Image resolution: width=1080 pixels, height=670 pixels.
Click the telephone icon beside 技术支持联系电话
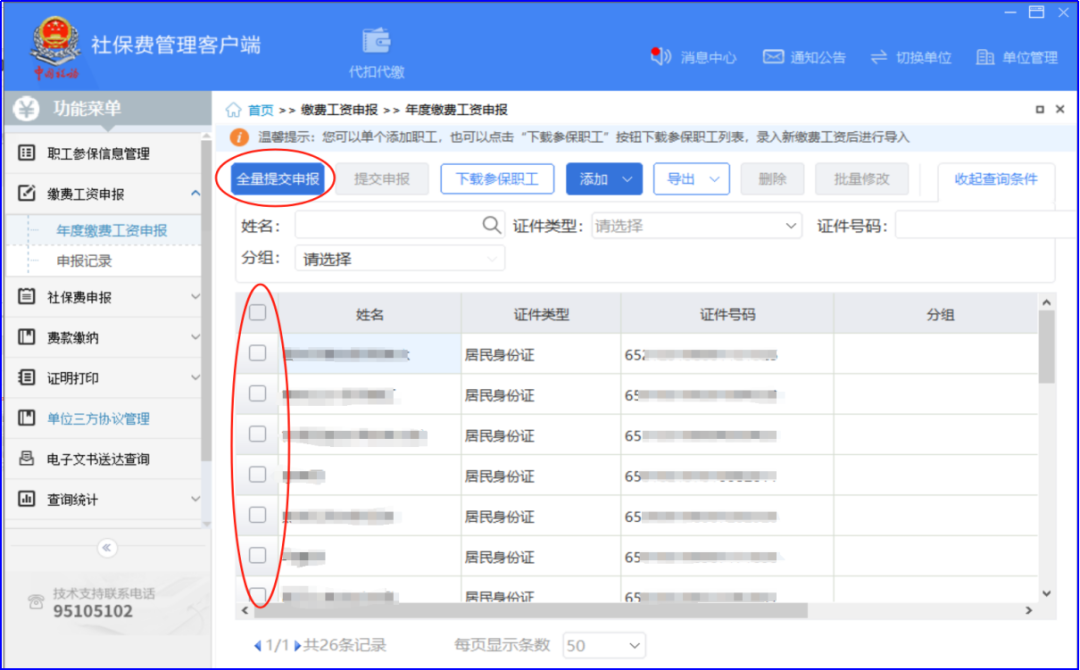pos(36,602)
